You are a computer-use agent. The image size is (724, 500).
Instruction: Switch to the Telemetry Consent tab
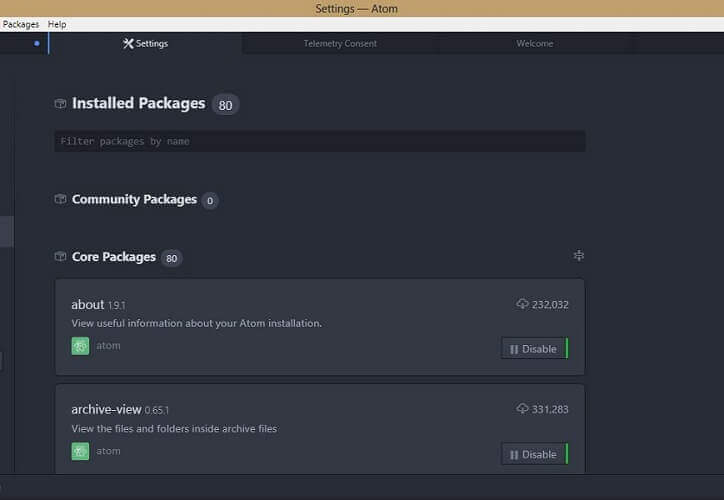click(340, 43)
